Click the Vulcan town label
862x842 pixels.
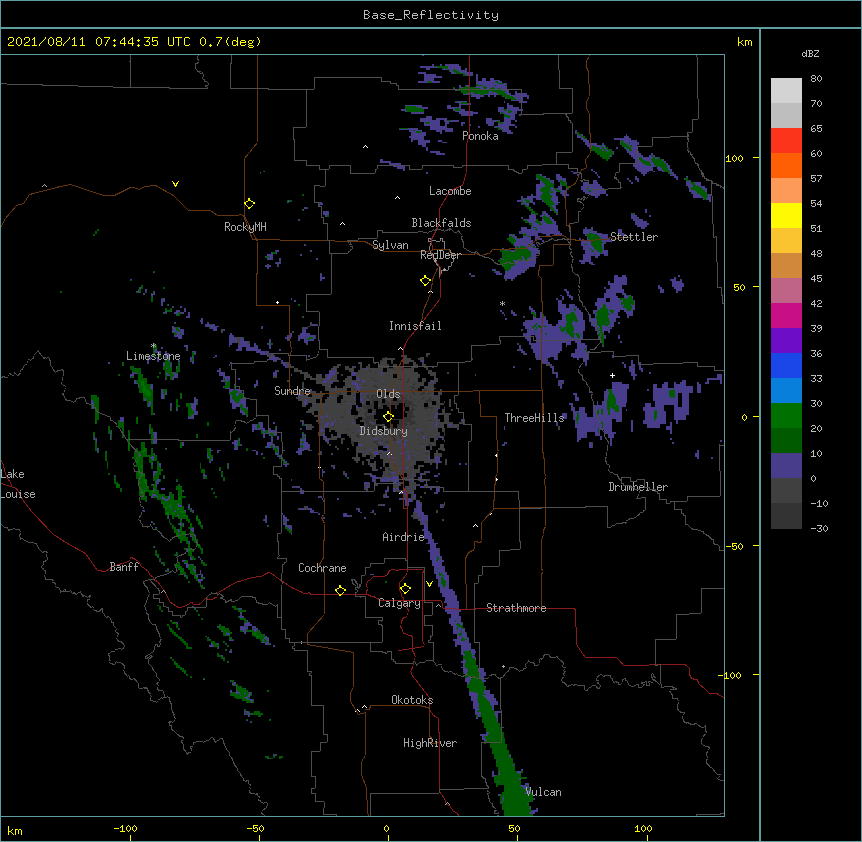[543, 792]
